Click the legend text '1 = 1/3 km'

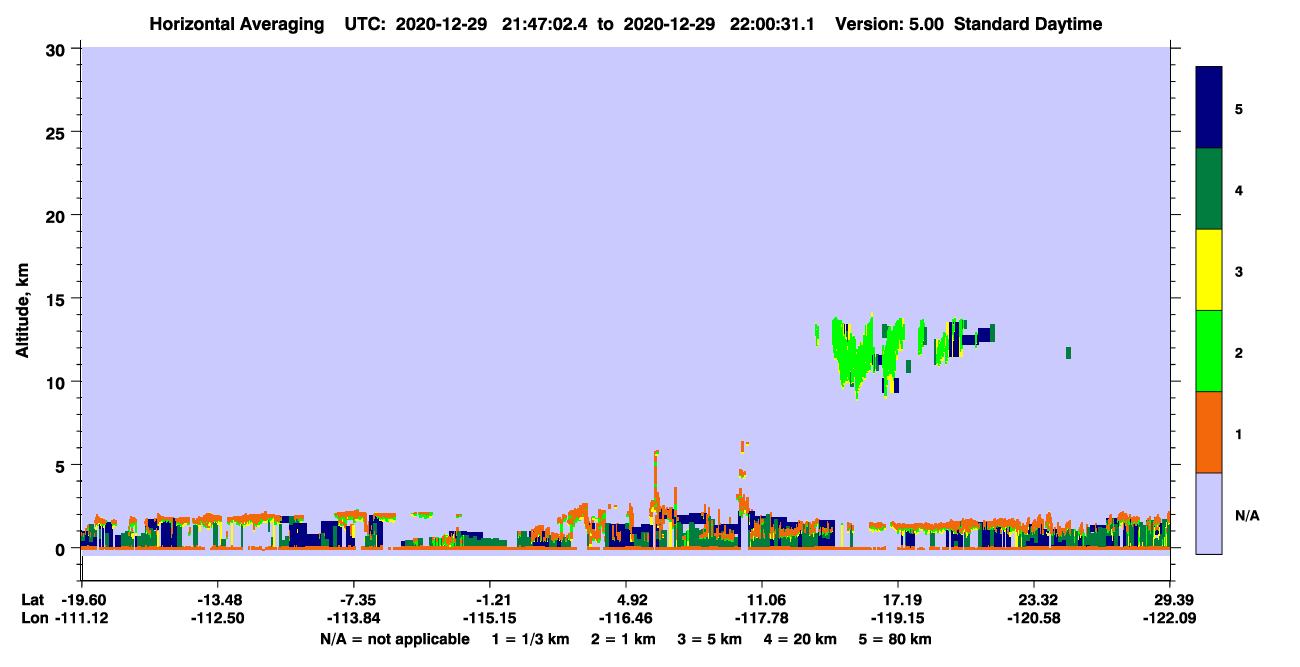[530, 639]
